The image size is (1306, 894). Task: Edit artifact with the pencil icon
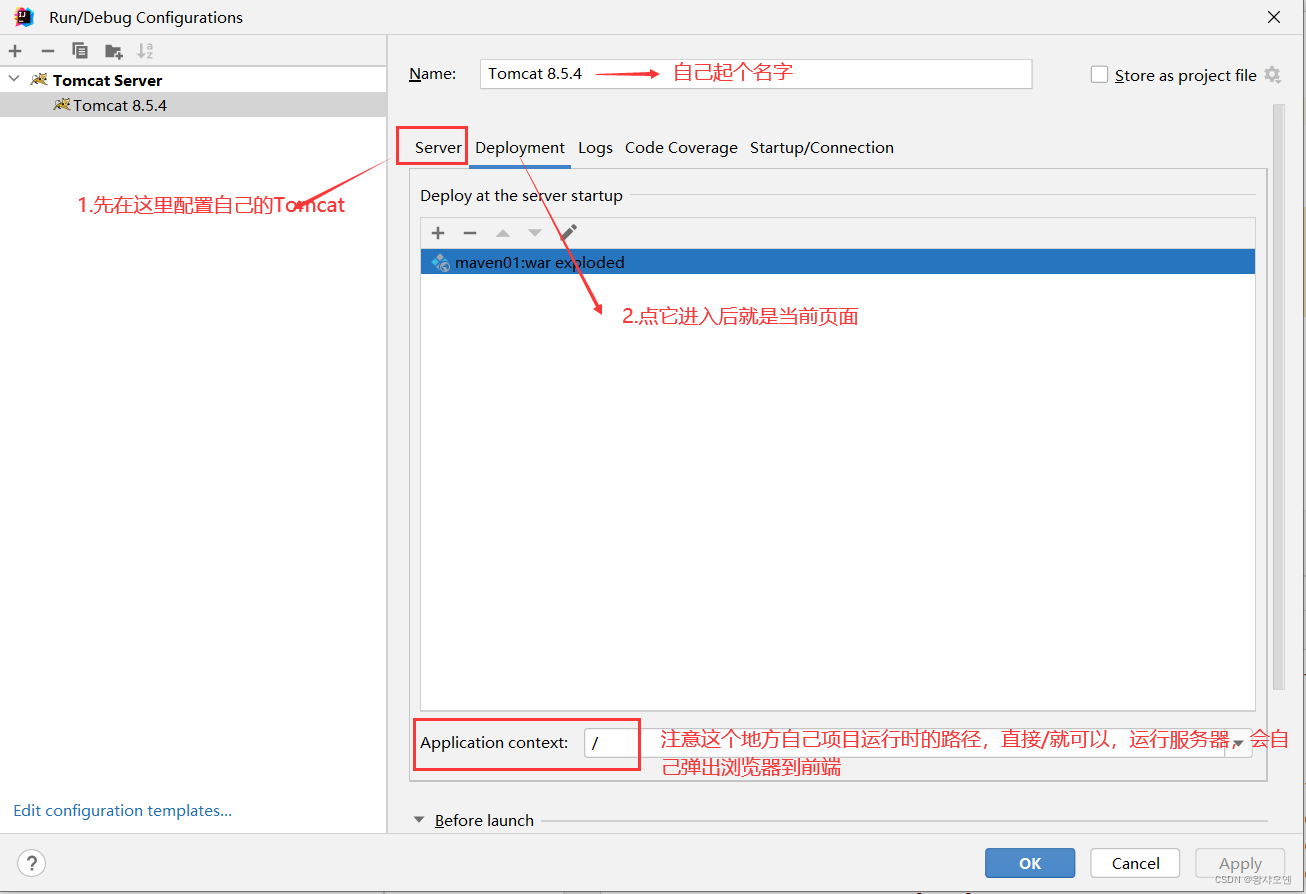568,233
